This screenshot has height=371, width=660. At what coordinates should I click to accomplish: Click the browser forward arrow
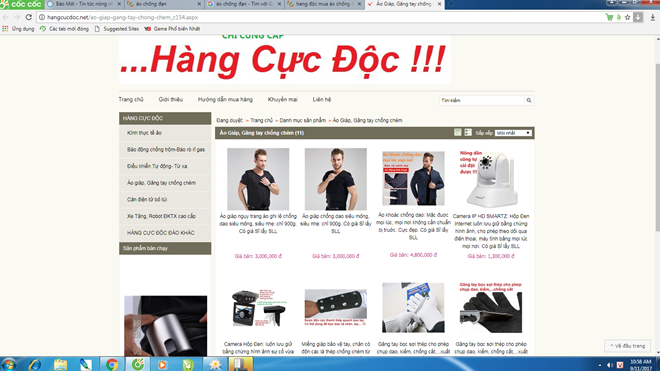click(17, 17)
